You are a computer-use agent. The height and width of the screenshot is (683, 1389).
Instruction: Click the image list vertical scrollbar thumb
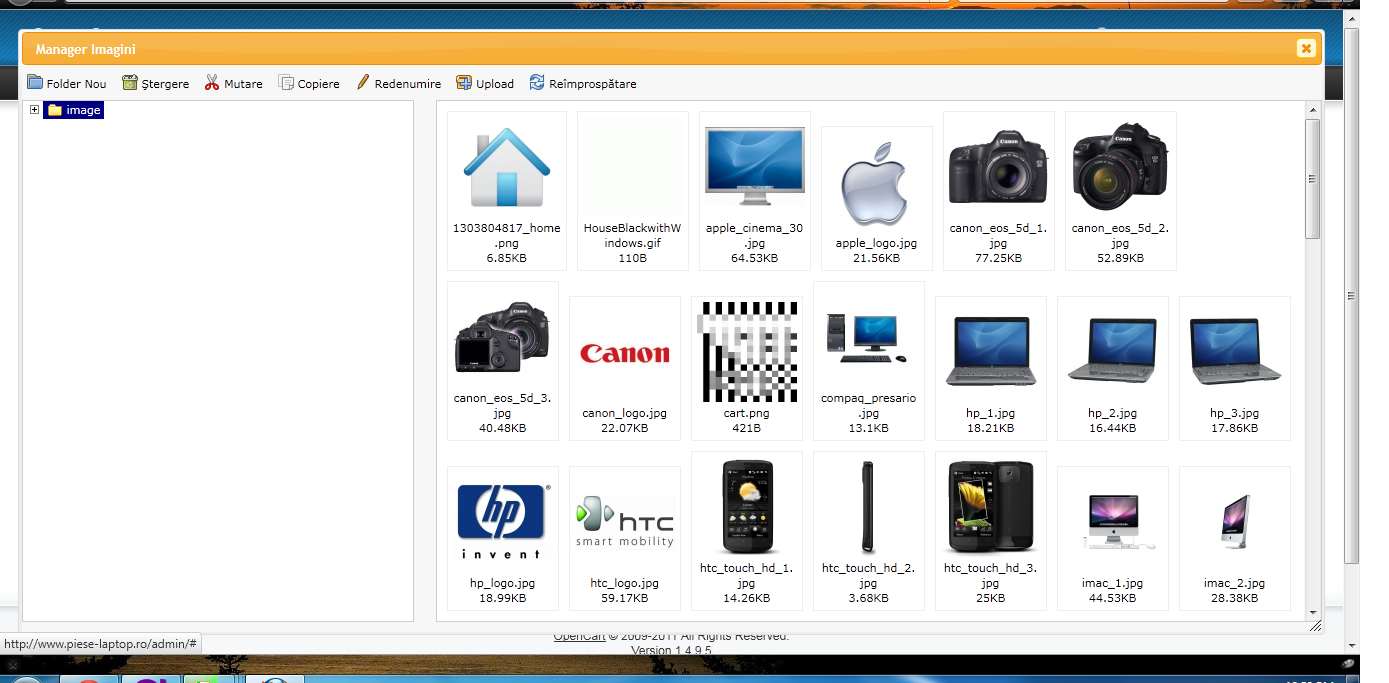1313,178
